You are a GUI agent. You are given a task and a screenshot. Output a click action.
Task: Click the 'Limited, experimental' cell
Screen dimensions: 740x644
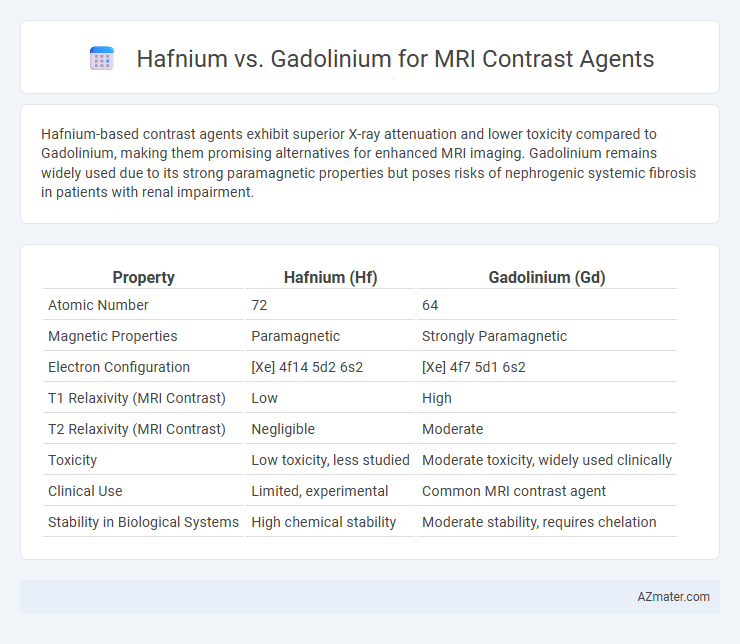point(320,491)
